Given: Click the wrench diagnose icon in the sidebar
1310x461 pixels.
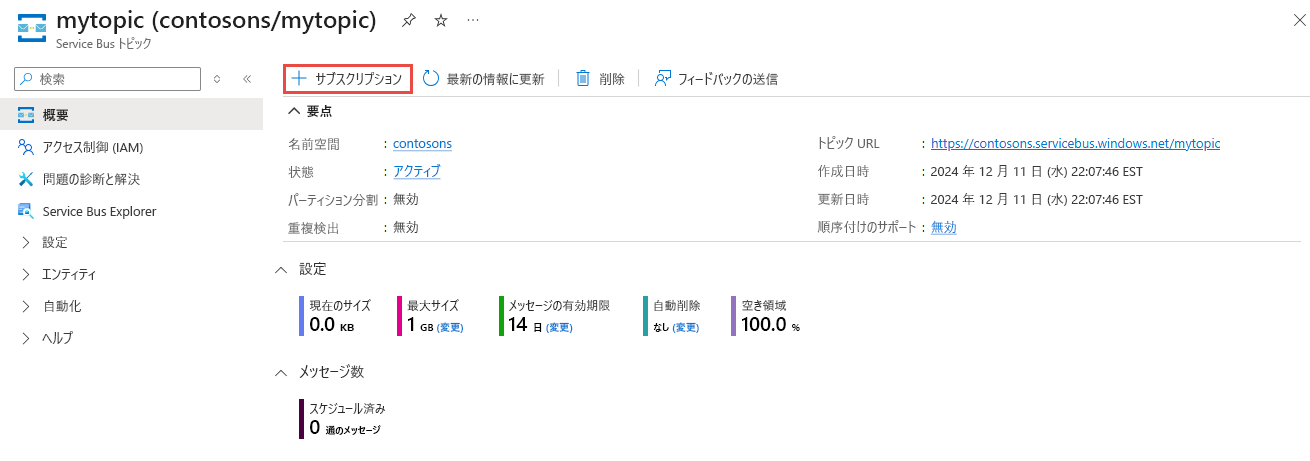Looking at the screenshot, I should click(26, 179).
